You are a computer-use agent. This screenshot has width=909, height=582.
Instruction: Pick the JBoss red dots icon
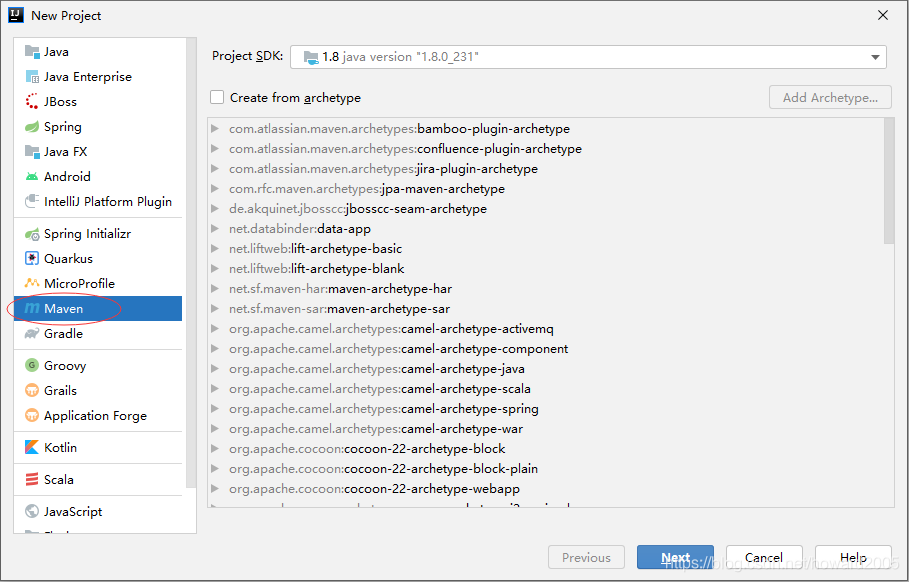tap(32, 101)
